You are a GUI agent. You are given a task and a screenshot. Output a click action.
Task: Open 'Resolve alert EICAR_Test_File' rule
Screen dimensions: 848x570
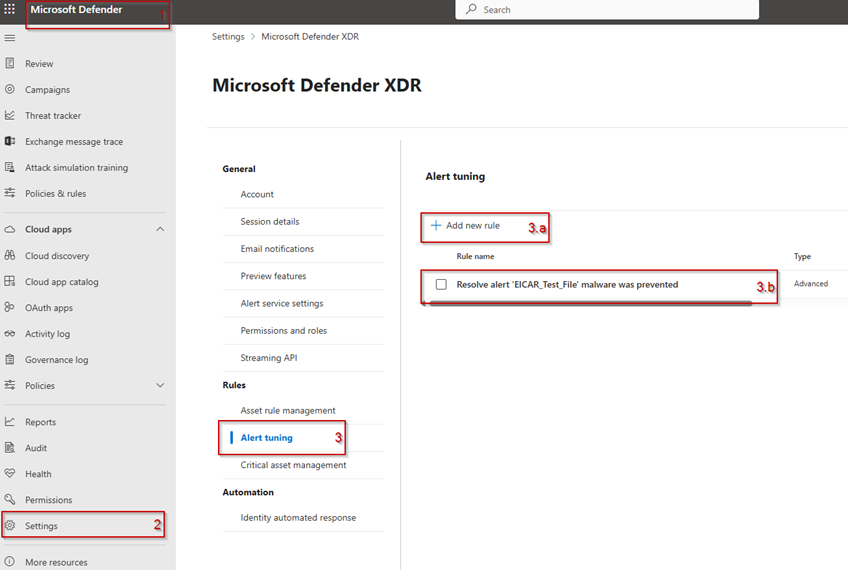(567, 284)
